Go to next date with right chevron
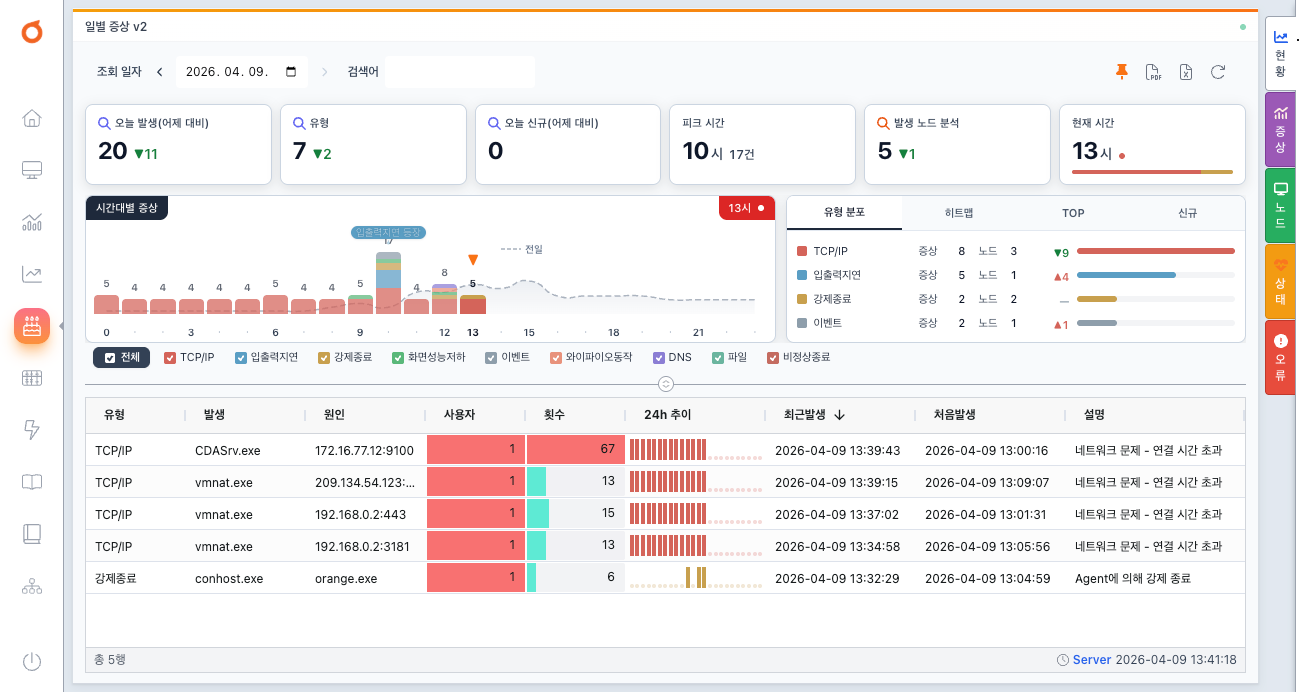 tap(324, 72)
